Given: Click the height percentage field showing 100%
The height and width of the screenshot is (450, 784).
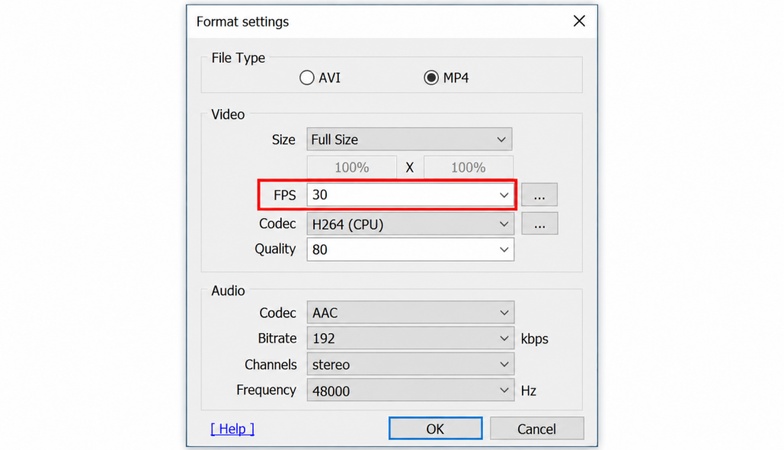Looking at the screenshot, I should pos(468,168).
